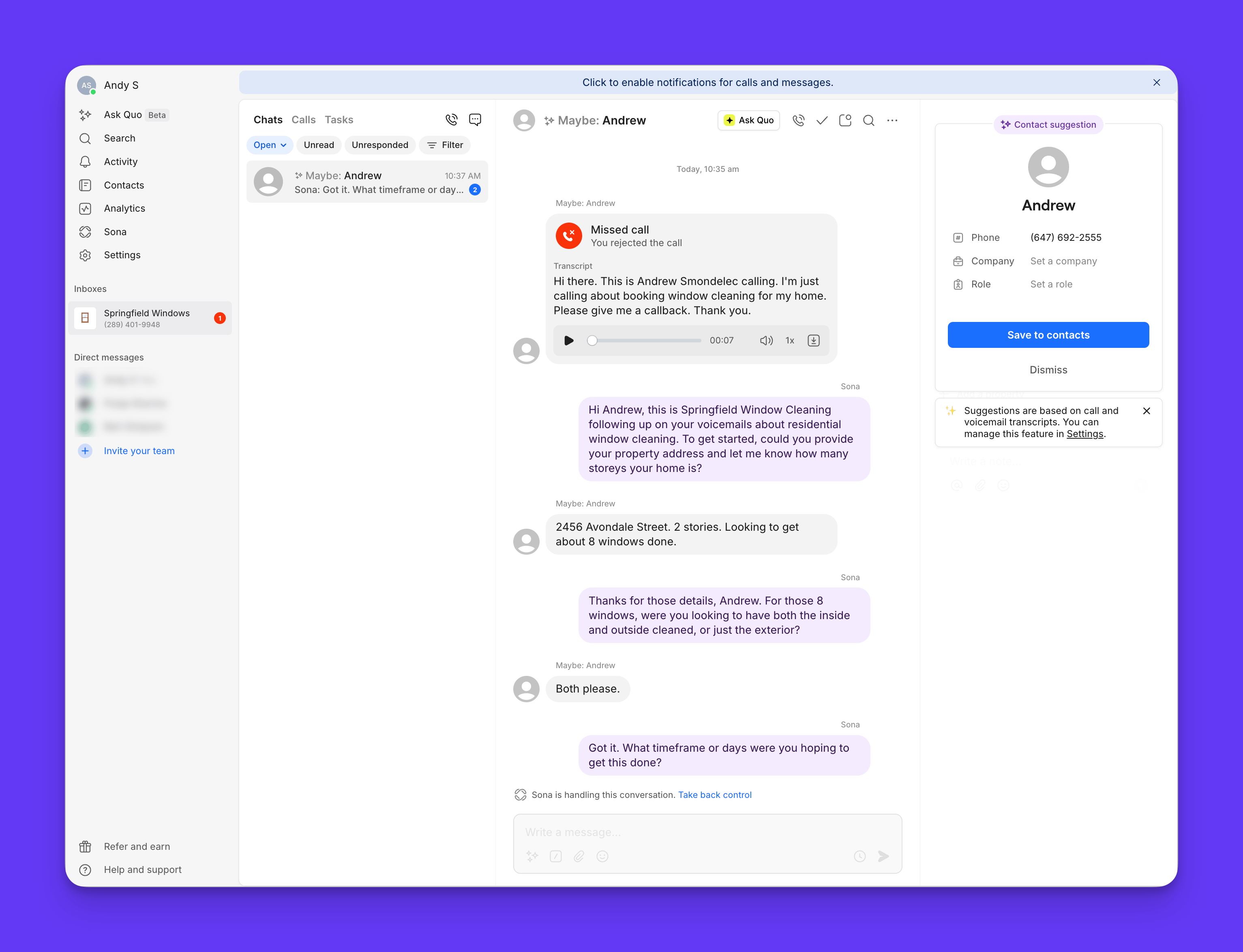Open more options ellipsis menu
Image resolution: width=1243 pixels, height=952 pixels.
(x=892, y=120)
